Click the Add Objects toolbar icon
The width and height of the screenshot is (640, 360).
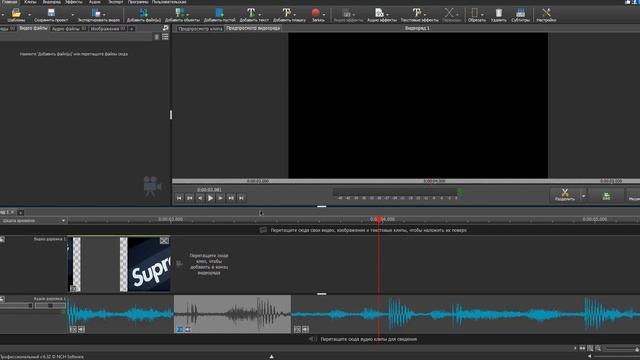pyautogui.click(x=180, y=13)
